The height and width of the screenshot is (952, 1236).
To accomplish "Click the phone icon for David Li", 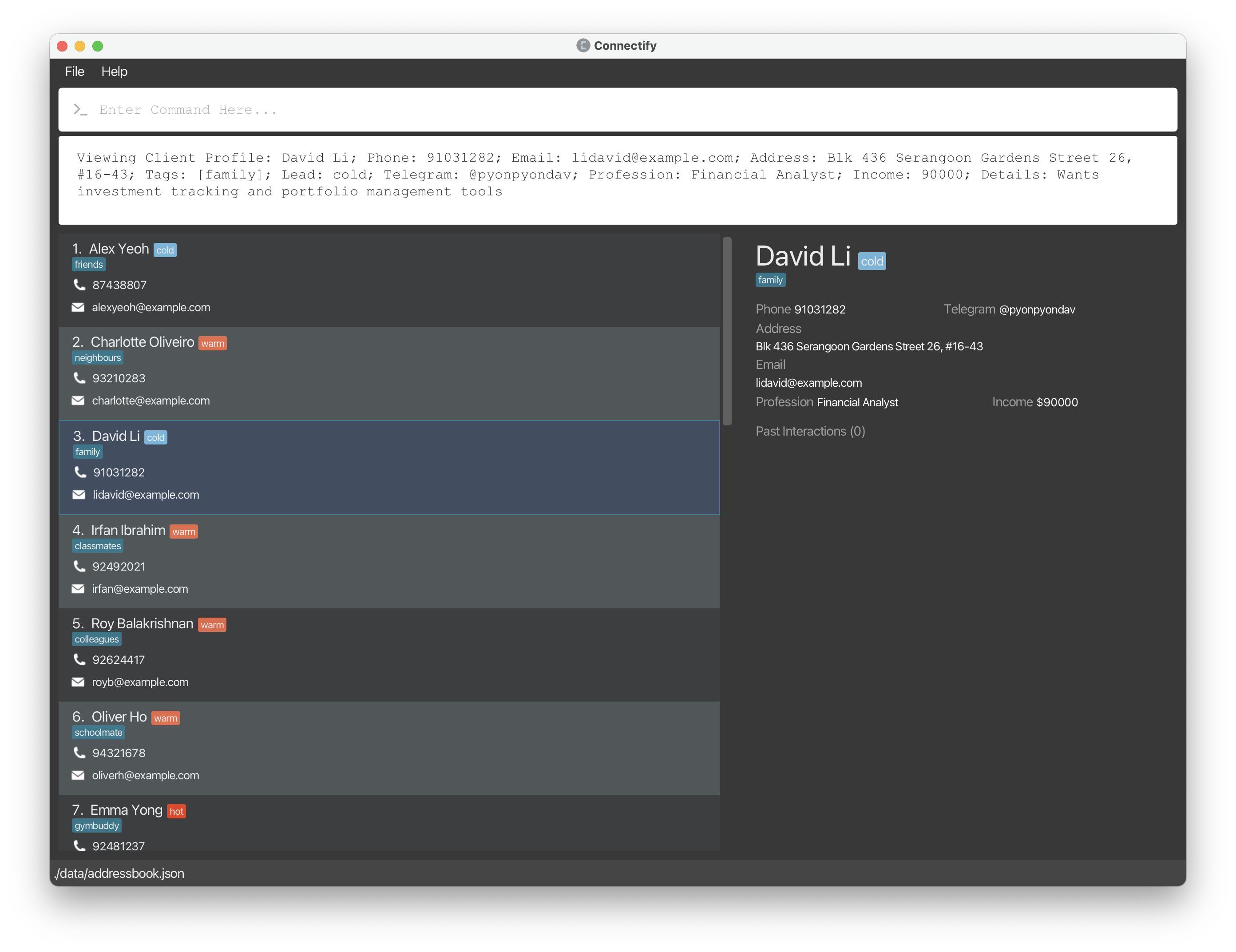I will (80, 472).
